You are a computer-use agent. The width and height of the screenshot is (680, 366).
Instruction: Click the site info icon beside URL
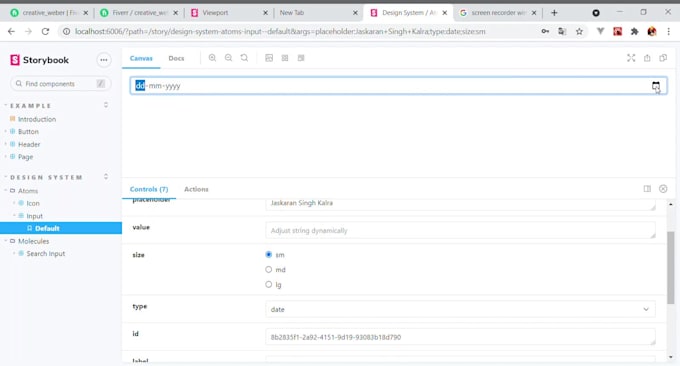pos(66,31)
